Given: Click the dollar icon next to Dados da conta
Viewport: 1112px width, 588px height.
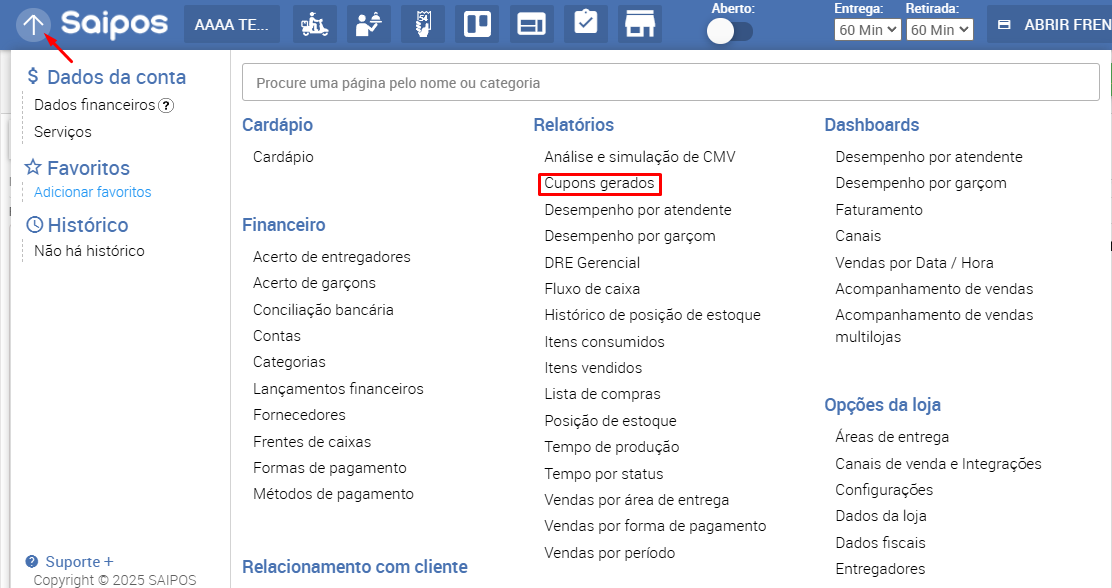Looking at the screenshot, I should click(33, 76).
